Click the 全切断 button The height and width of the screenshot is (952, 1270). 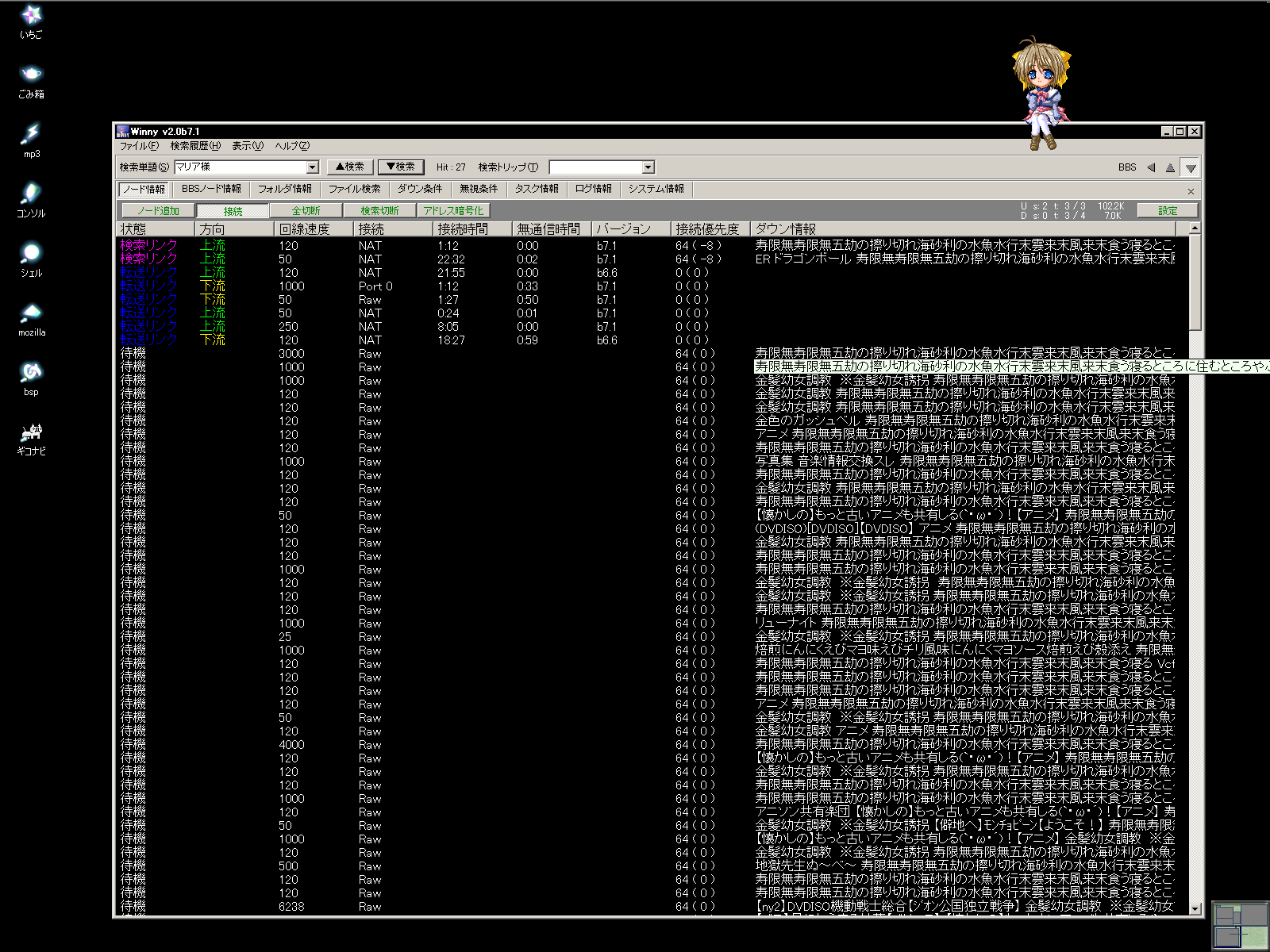[306, 210]
